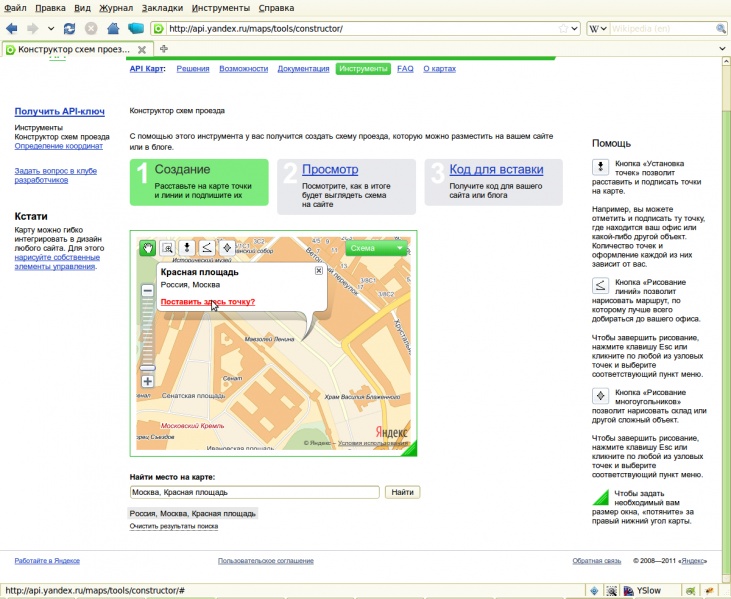
Task: Open the back/forward history dropdown arrow
Action: pos(51,28)
